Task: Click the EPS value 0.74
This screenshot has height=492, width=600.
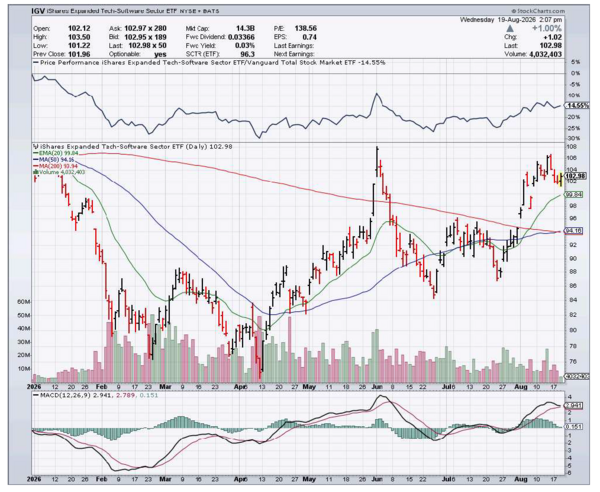Action: click(310, 37)
